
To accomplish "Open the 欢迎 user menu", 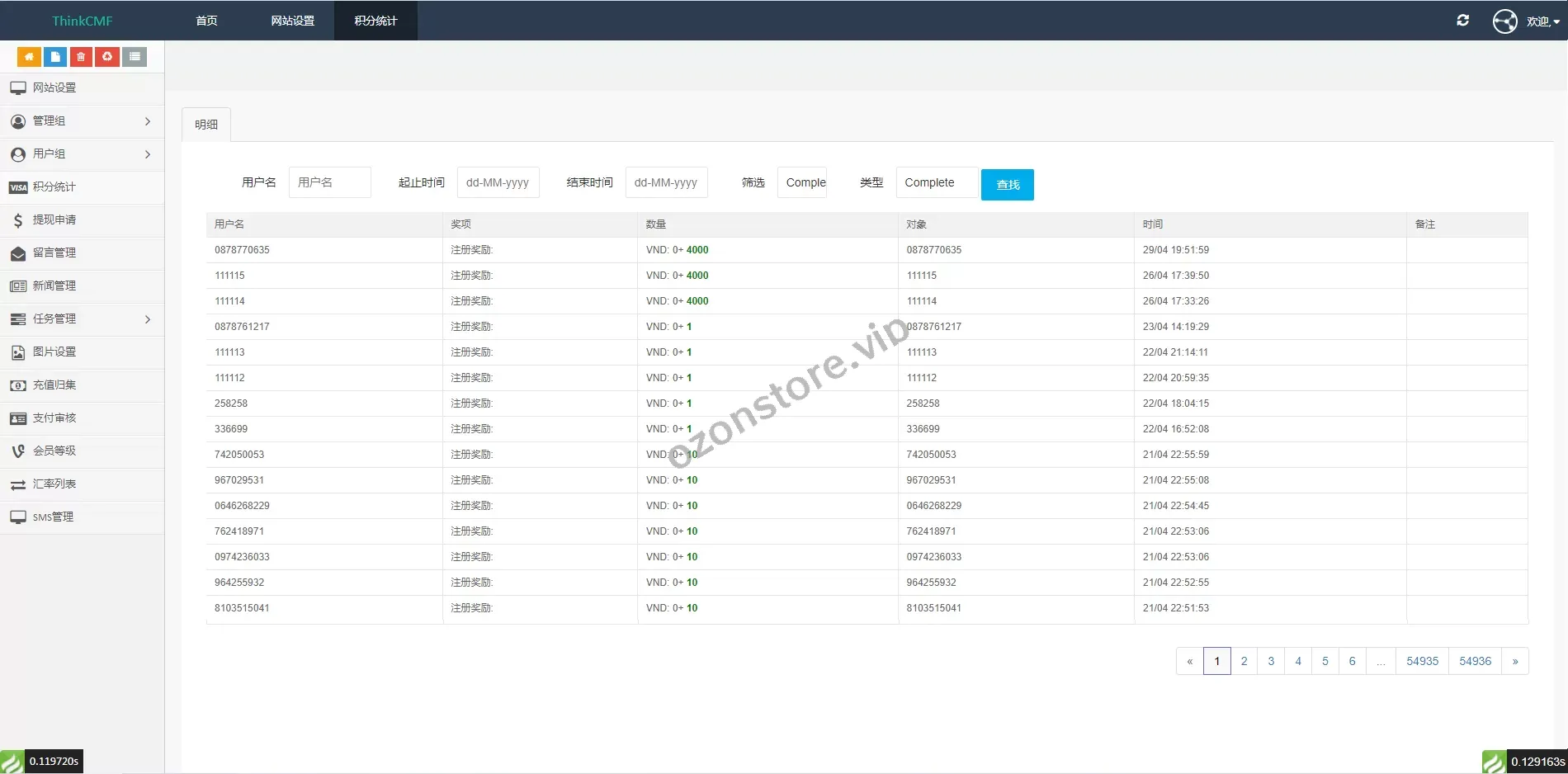I will coord(1541,21).
